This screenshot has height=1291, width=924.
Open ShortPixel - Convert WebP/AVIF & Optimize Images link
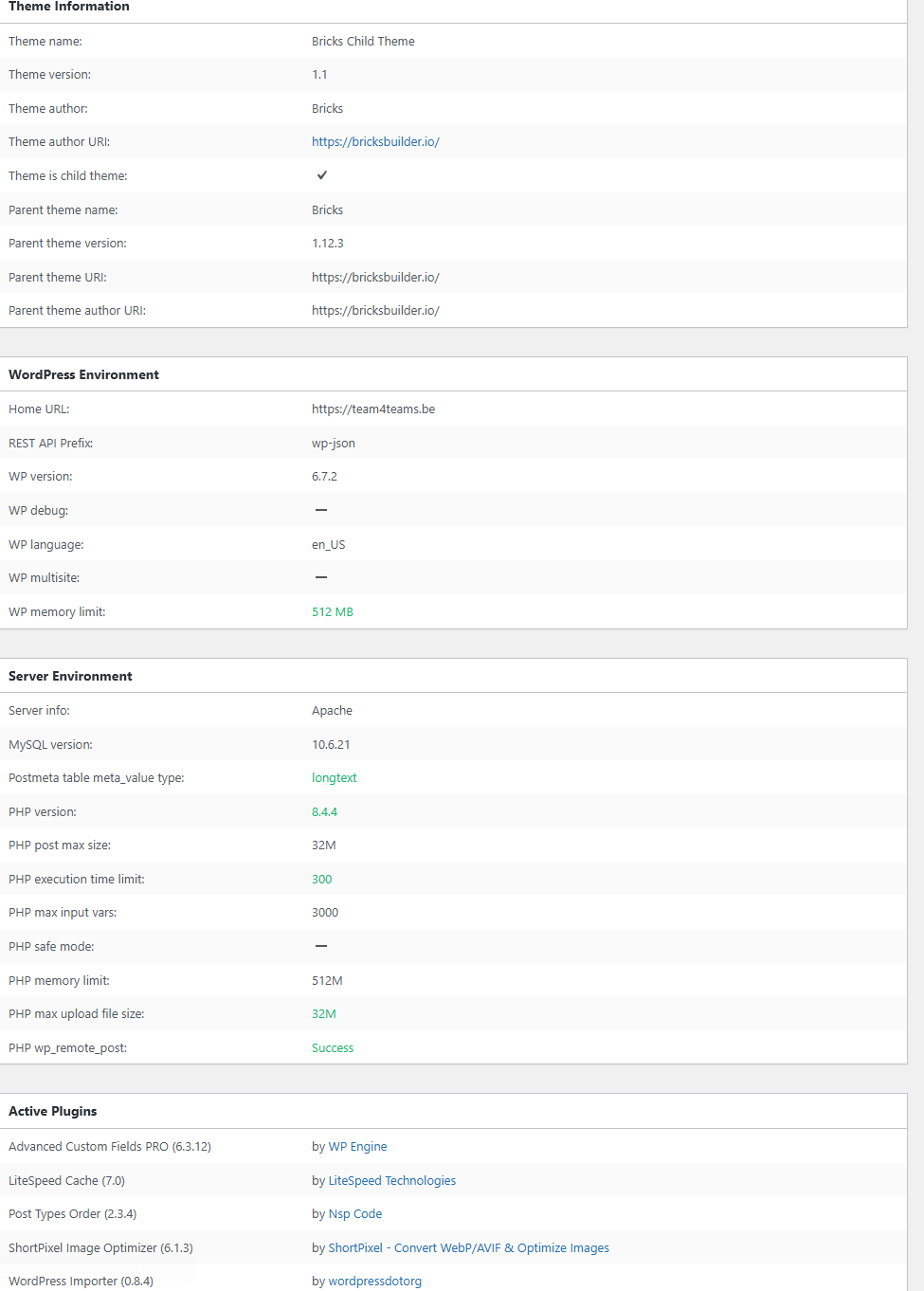click(x=468, y=1248)
